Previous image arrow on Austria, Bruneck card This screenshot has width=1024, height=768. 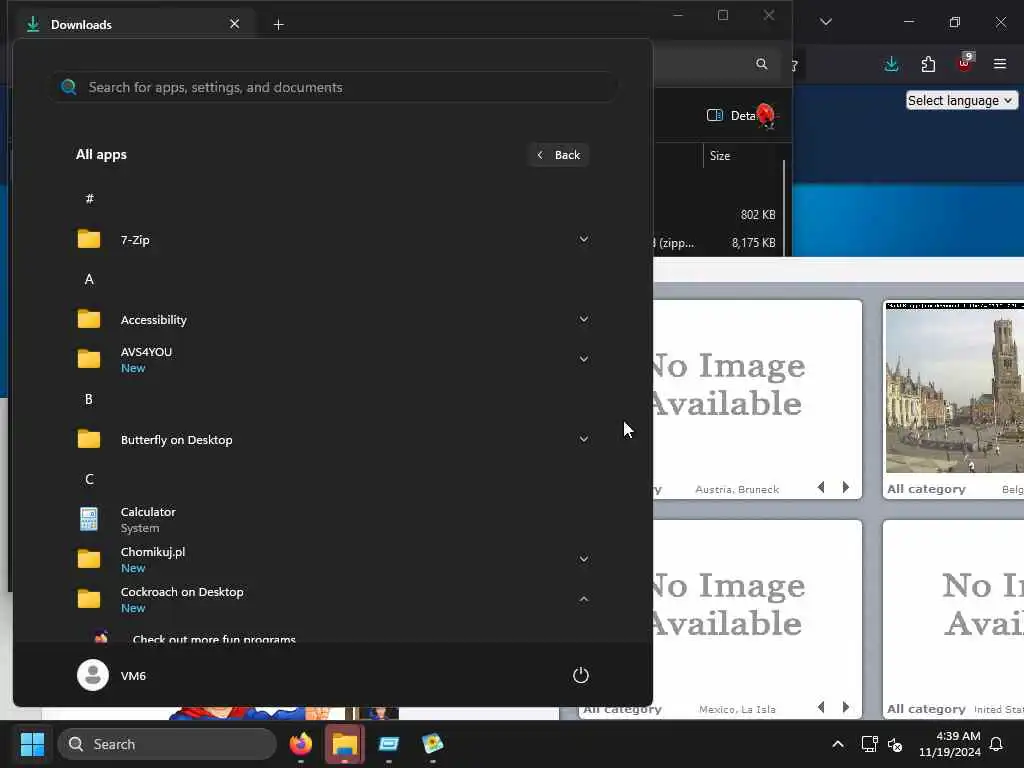pyautogui.click(x=822, y=487)
